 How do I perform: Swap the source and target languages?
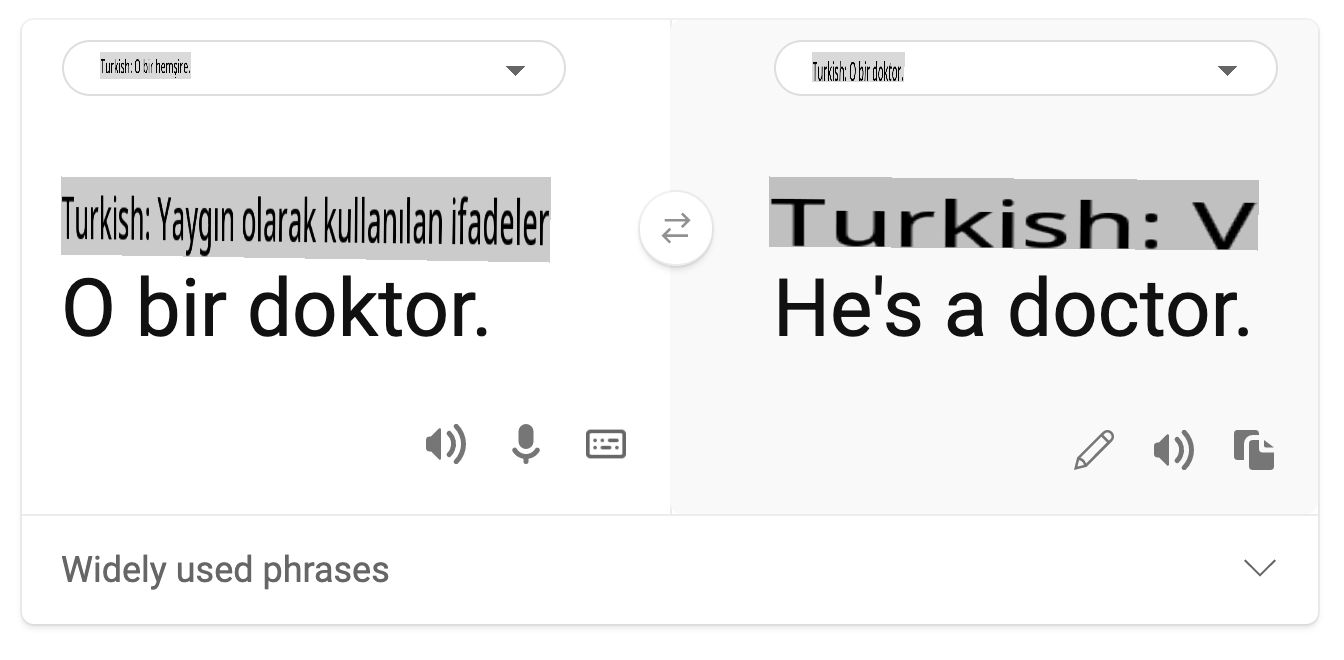click(x=676, y=229)
